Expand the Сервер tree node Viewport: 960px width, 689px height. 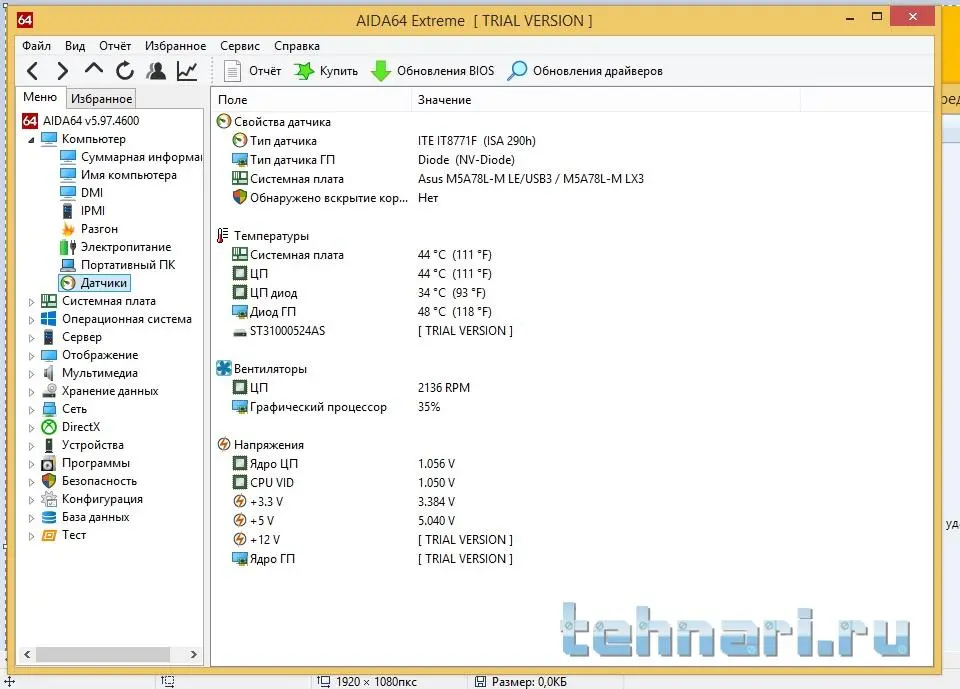(31, 337)
